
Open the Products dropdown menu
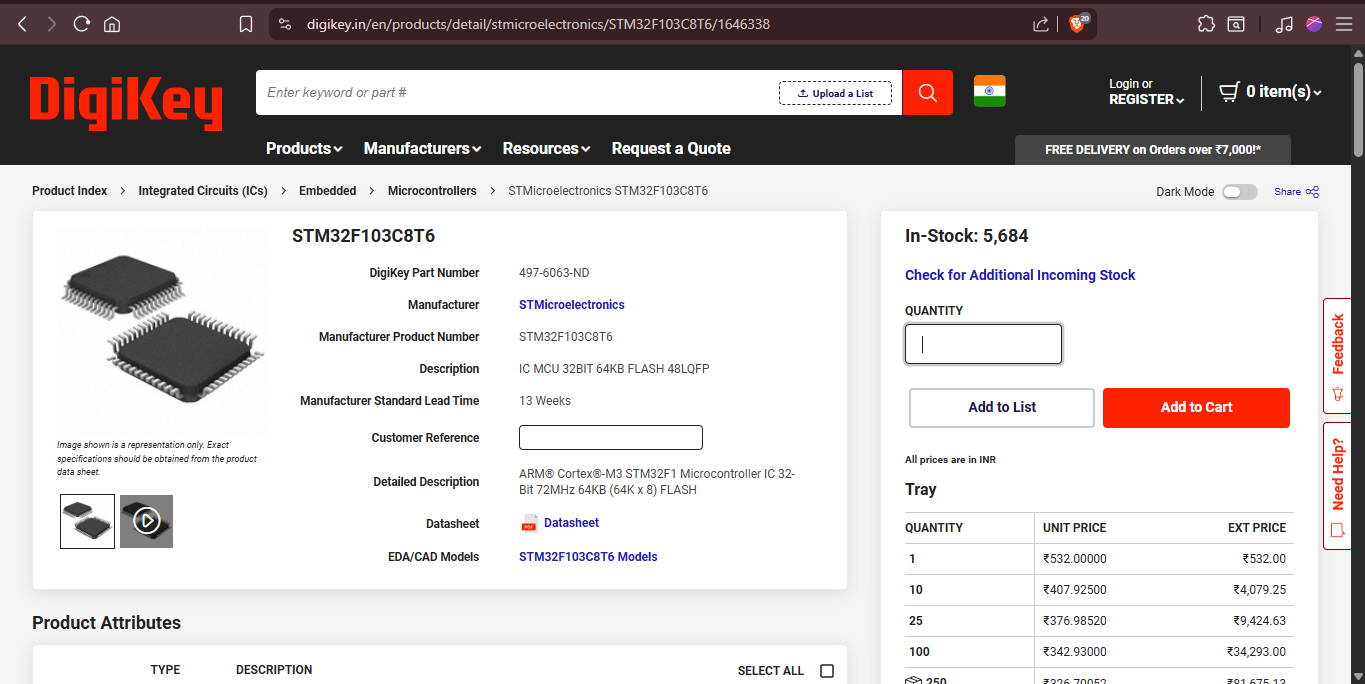(303, 148)
